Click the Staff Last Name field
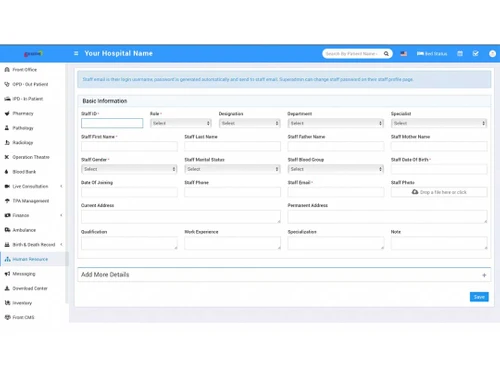Viewport: 500px width, 375px height. pyautogui.click(x=232, y=146)
